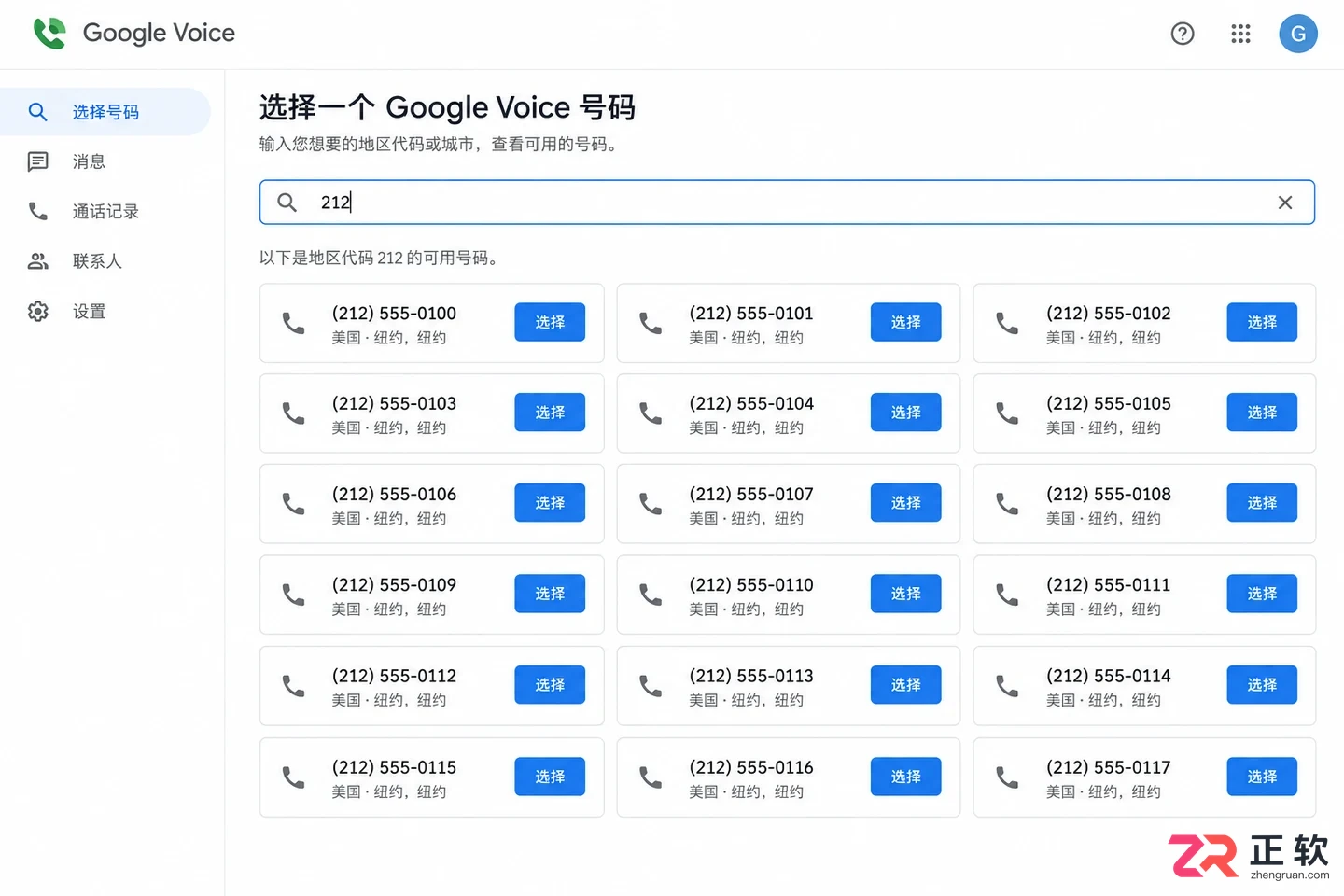Choose number (212) 555-0100 with 选择 button

pos(550,322)
